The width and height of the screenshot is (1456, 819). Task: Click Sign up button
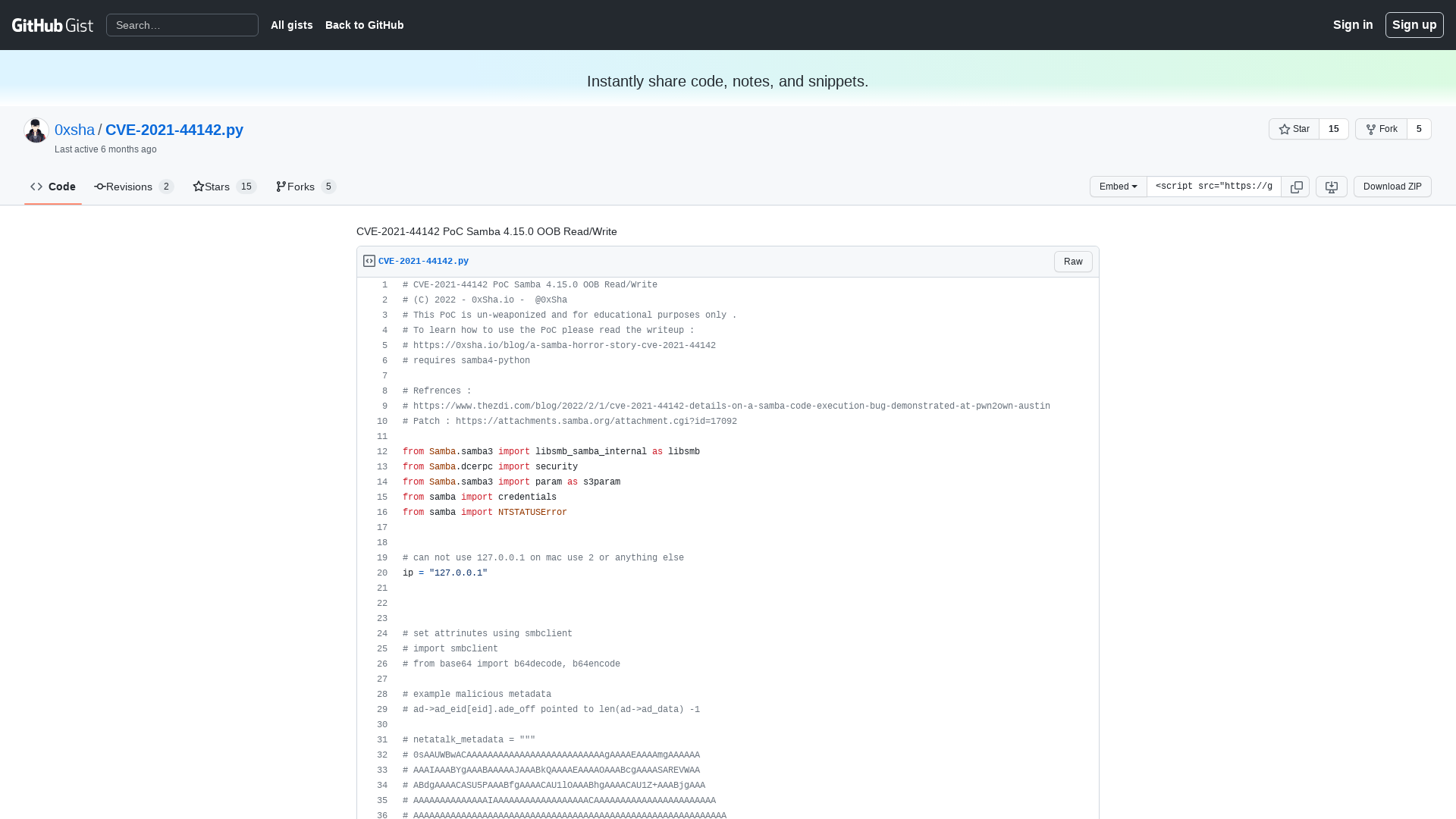[x=1414, y=25]
